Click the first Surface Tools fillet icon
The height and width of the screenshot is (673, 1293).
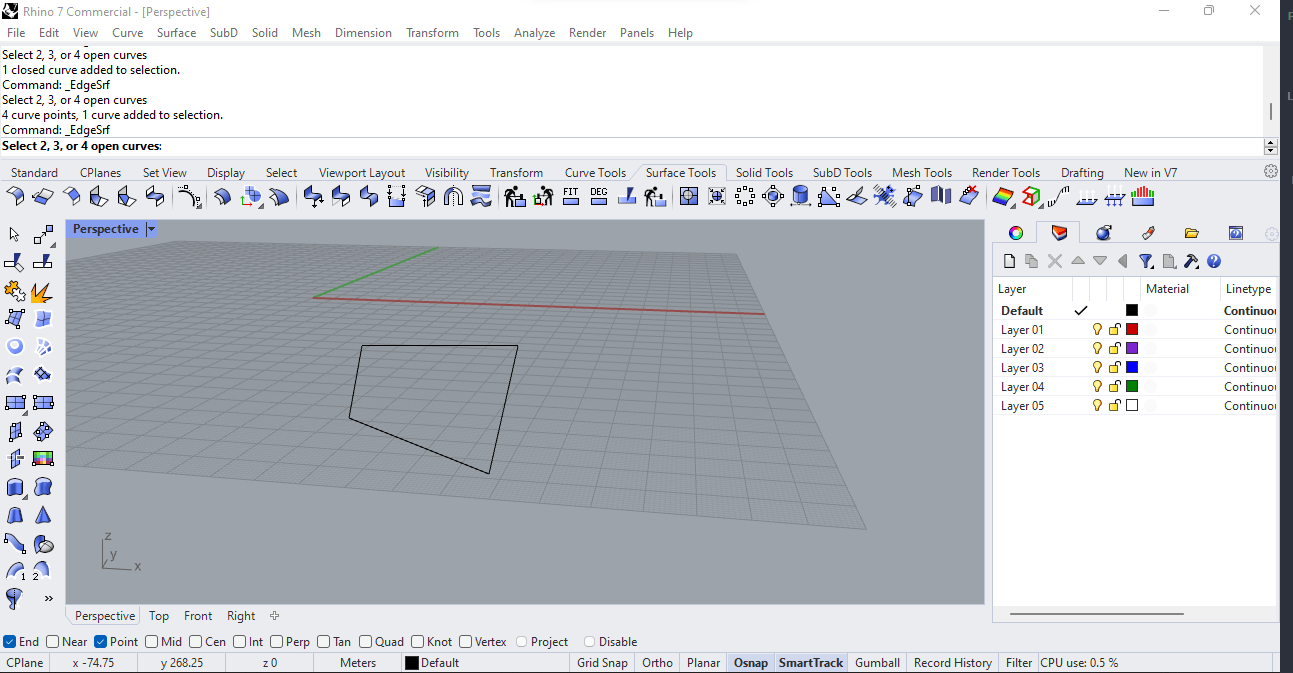pyautogui.click(x=15, y=195)
